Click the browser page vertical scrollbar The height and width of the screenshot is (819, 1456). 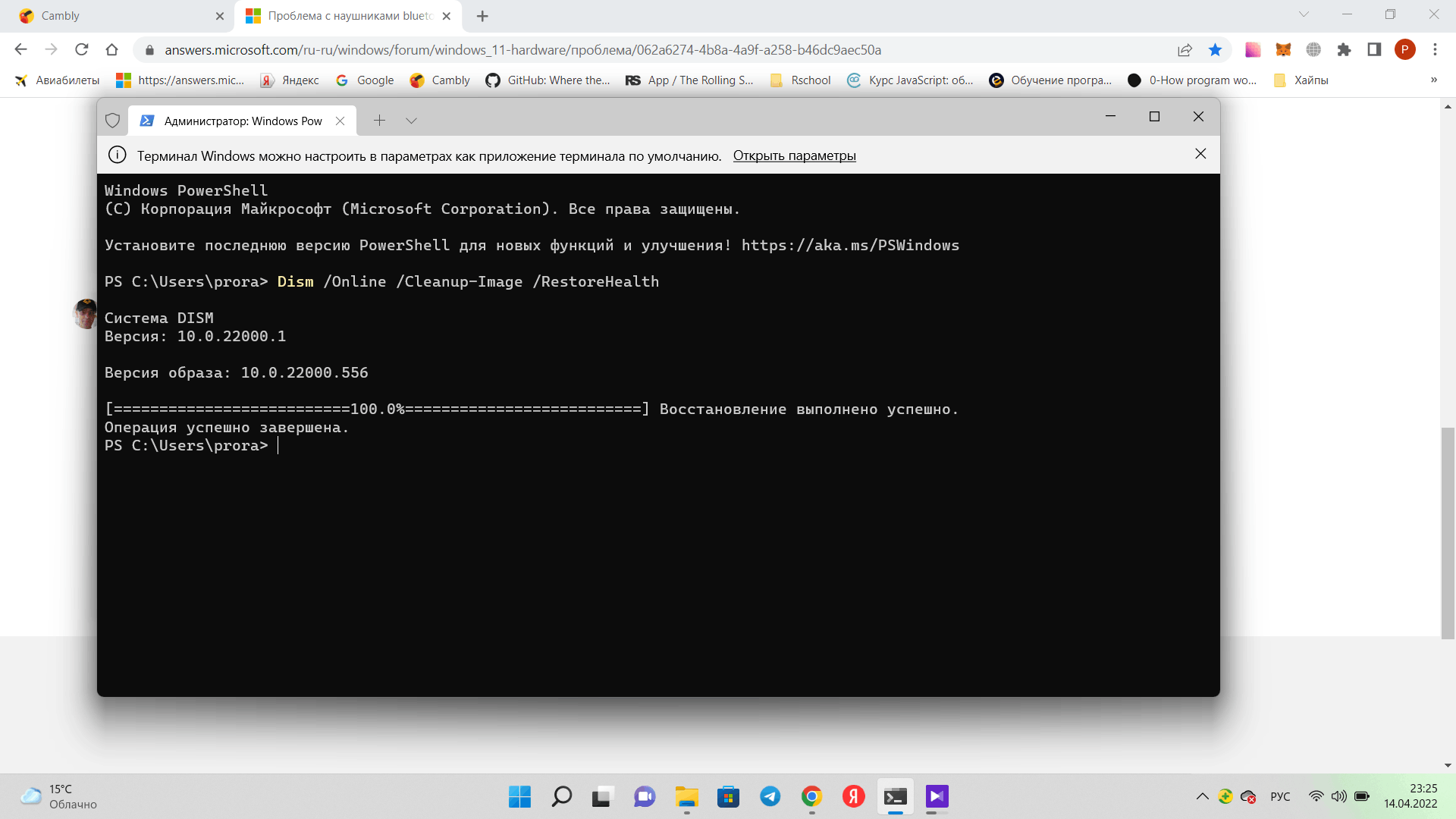pos(1448,531)
